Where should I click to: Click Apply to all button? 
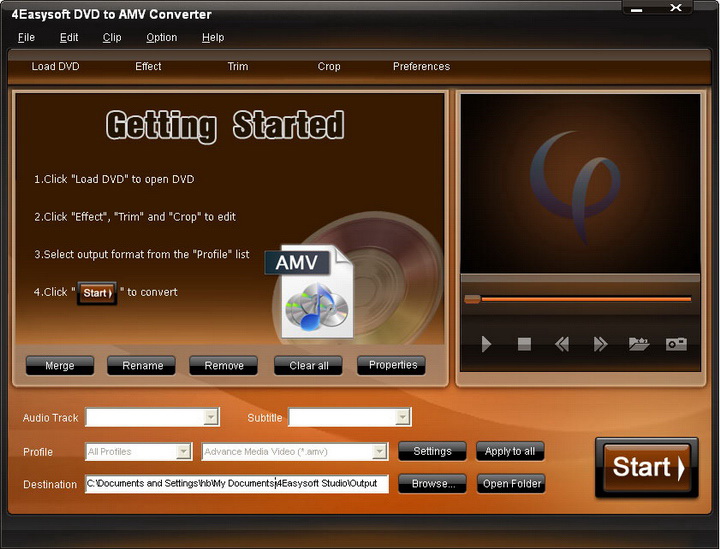pos(510,451)
